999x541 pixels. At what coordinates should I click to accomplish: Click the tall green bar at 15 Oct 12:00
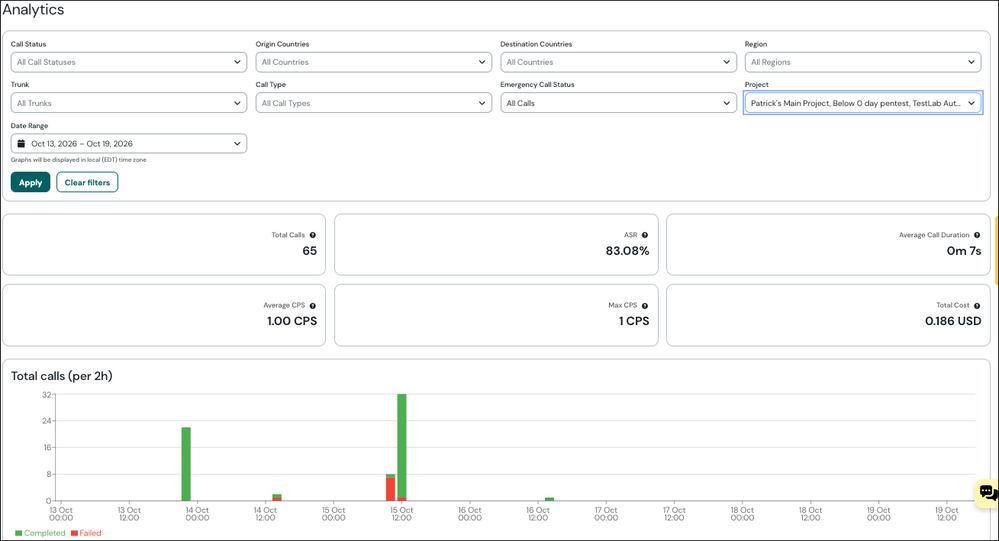tap(401, 446)
